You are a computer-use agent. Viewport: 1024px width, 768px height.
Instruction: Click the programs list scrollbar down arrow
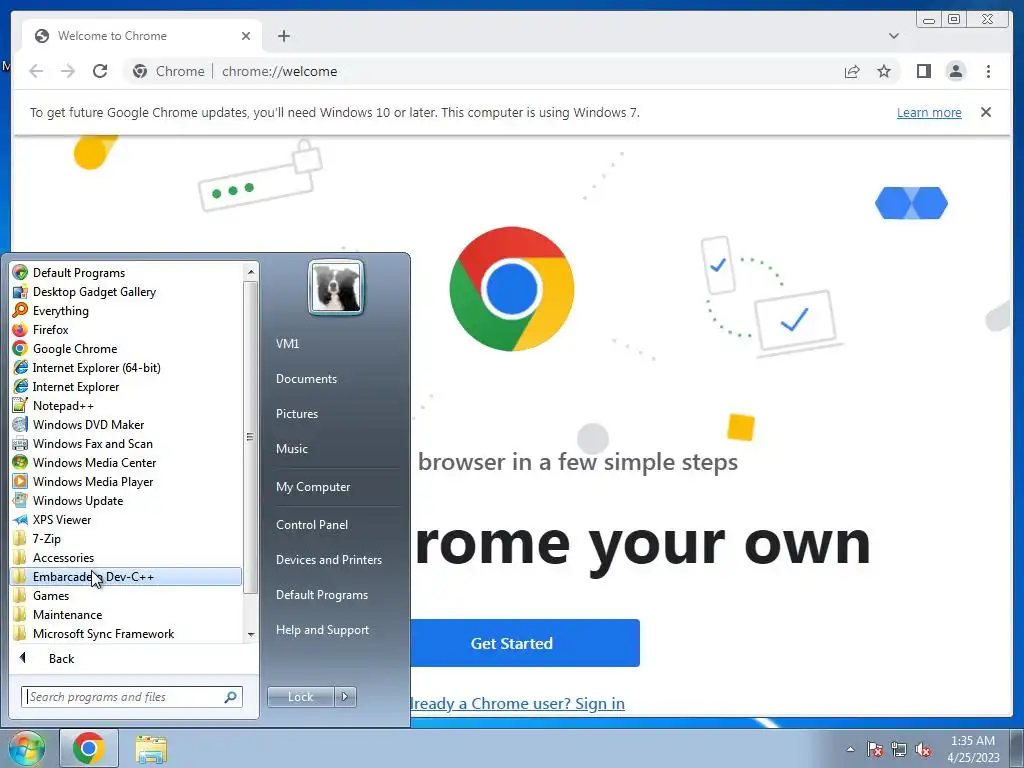click(x=251, y=634)
